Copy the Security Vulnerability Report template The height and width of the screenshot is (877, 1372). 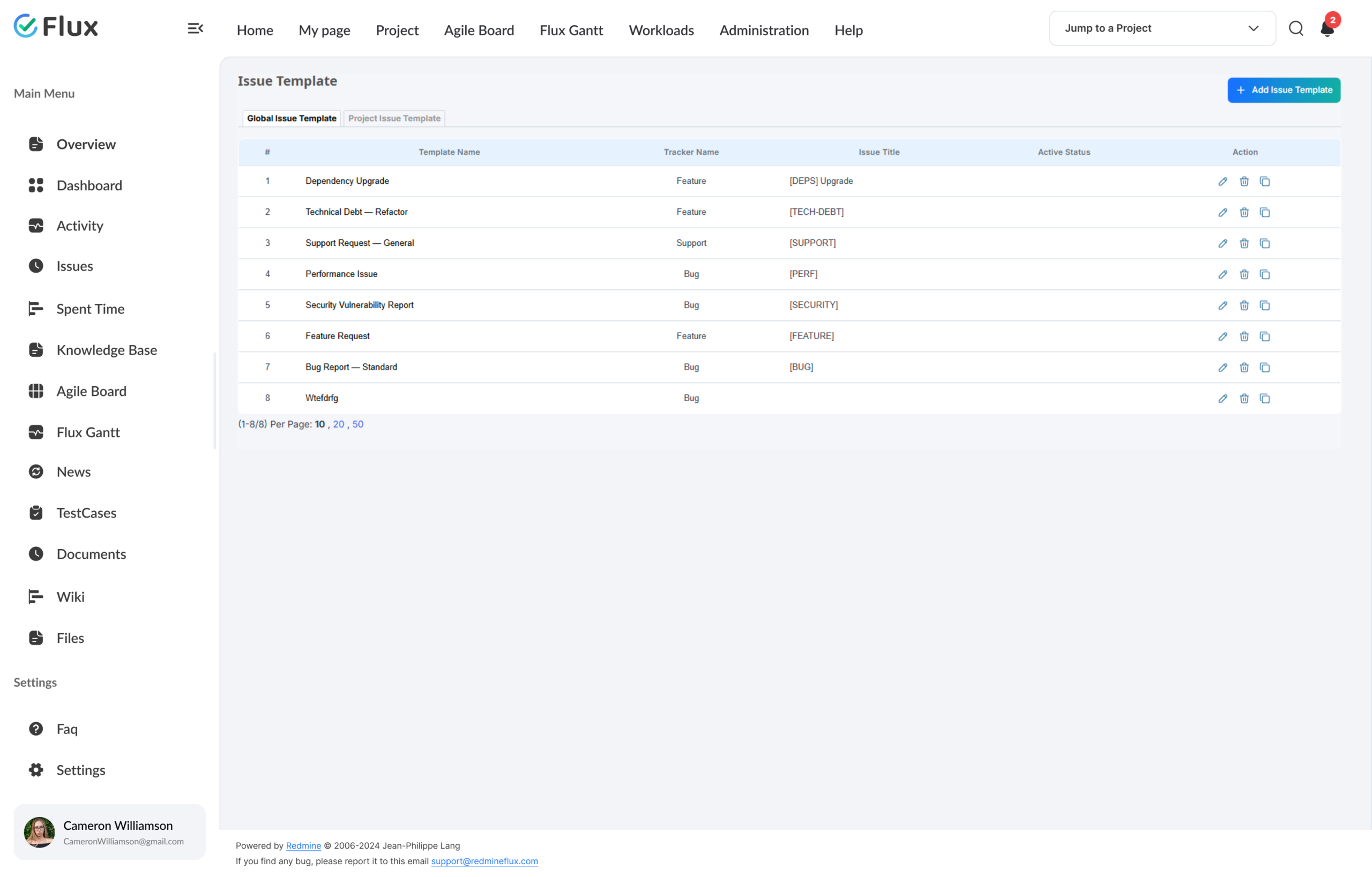1264,305
